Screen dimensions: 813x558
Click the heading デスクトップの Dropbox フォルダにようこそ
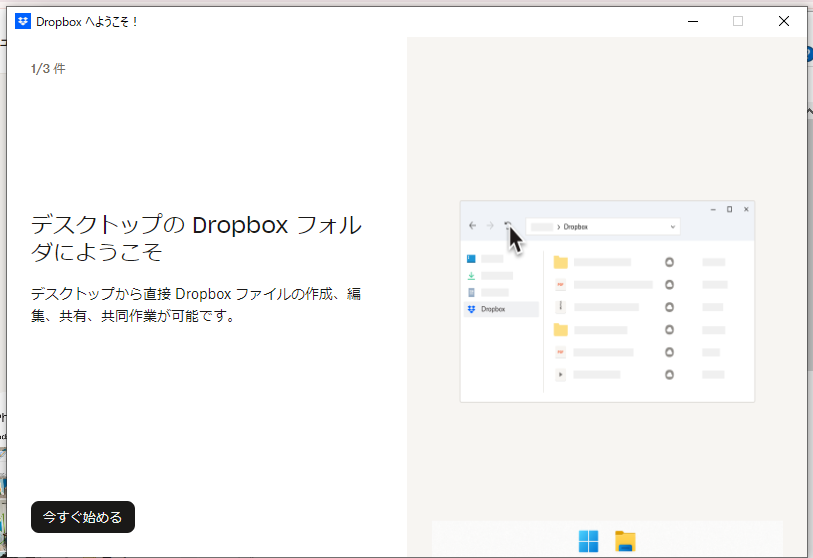[x=197, y=238]
